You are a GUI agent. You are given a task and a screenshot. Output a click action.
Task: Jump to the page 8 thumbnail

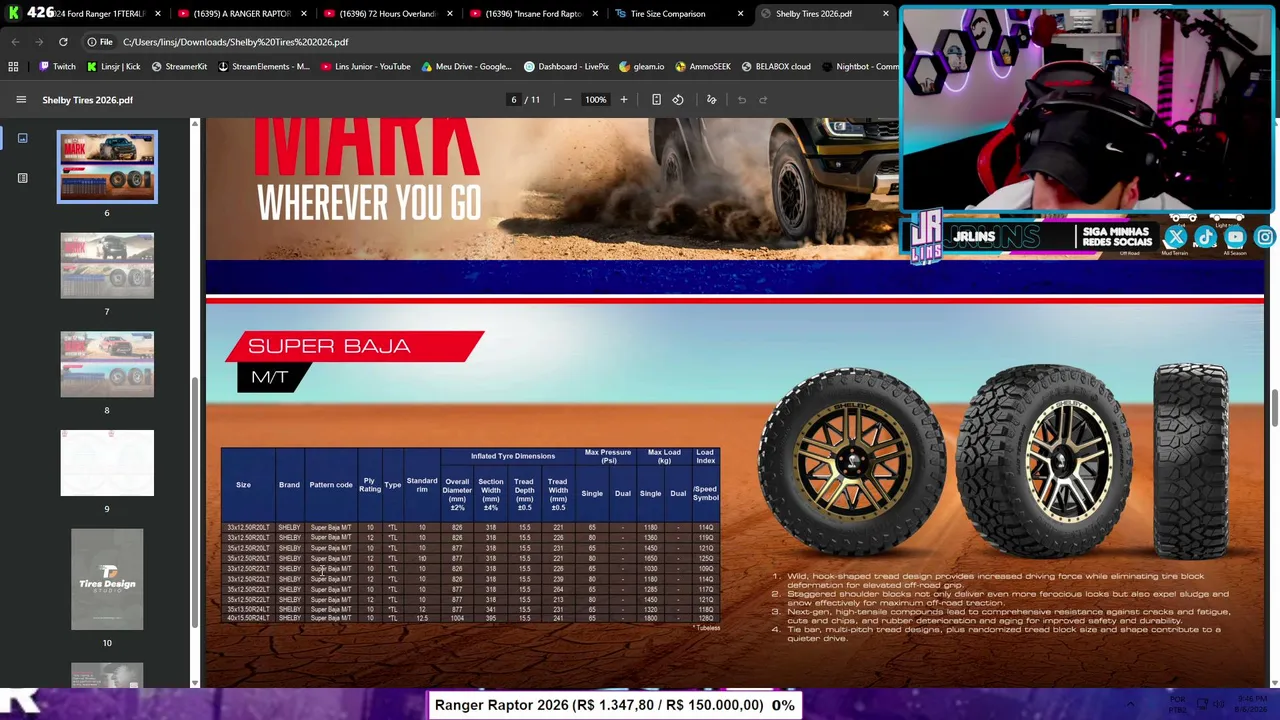(107, 364)
